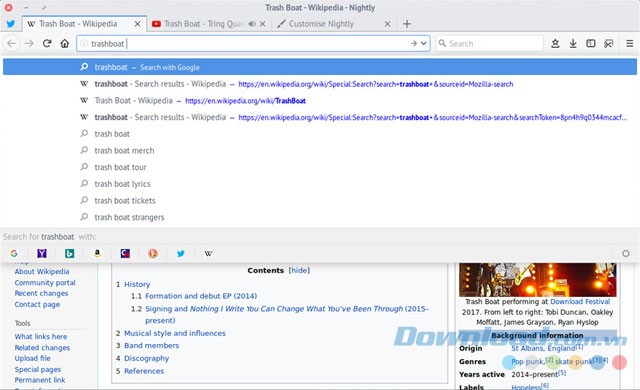
Task: Reload the current page
Action: [x=47, y=43]
